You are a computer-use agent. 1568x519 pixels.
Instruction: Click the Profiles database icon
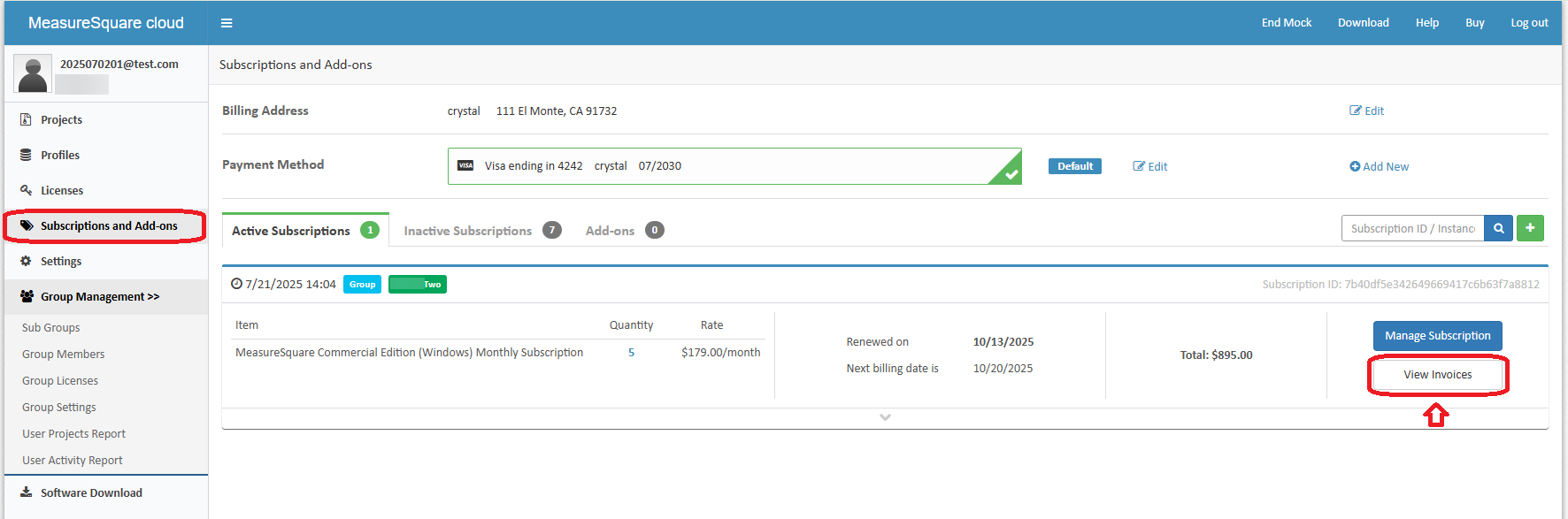pyautogui.click(x=26, y=155)
